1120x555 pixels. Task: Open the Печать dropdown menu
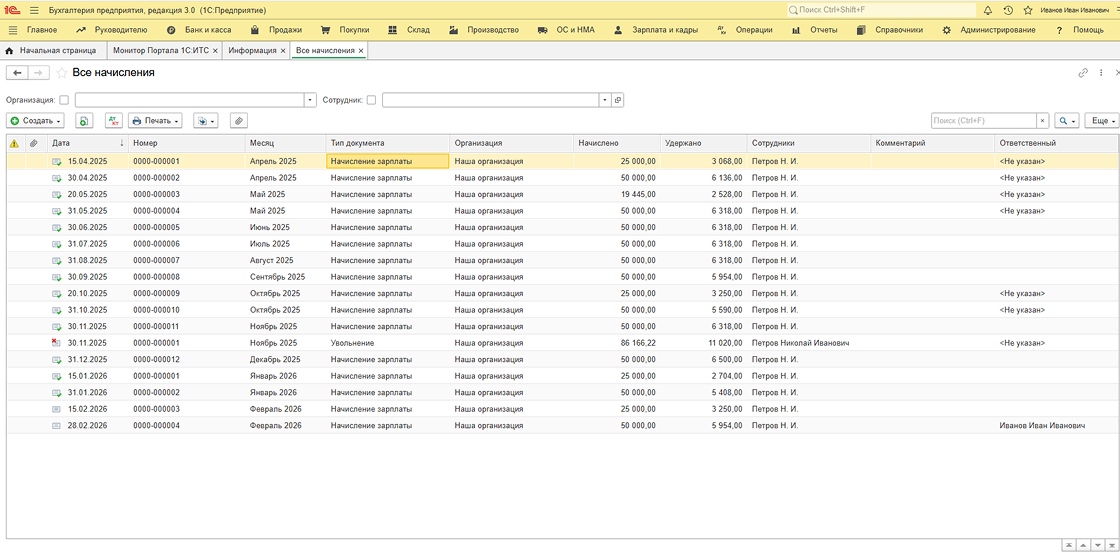pos(155,120)
